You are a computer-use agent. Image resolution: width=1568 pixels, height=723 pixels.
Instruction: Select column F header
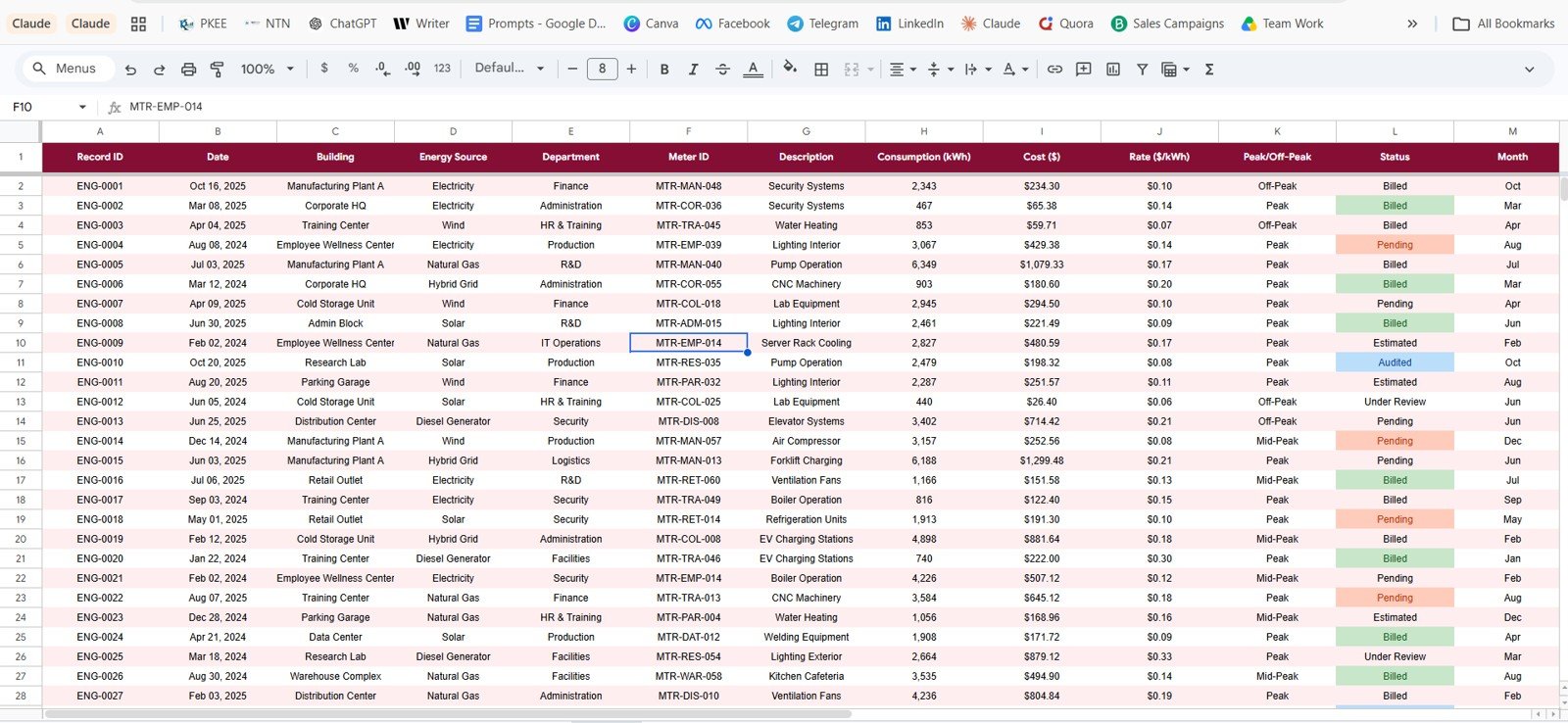click(688, 131)
